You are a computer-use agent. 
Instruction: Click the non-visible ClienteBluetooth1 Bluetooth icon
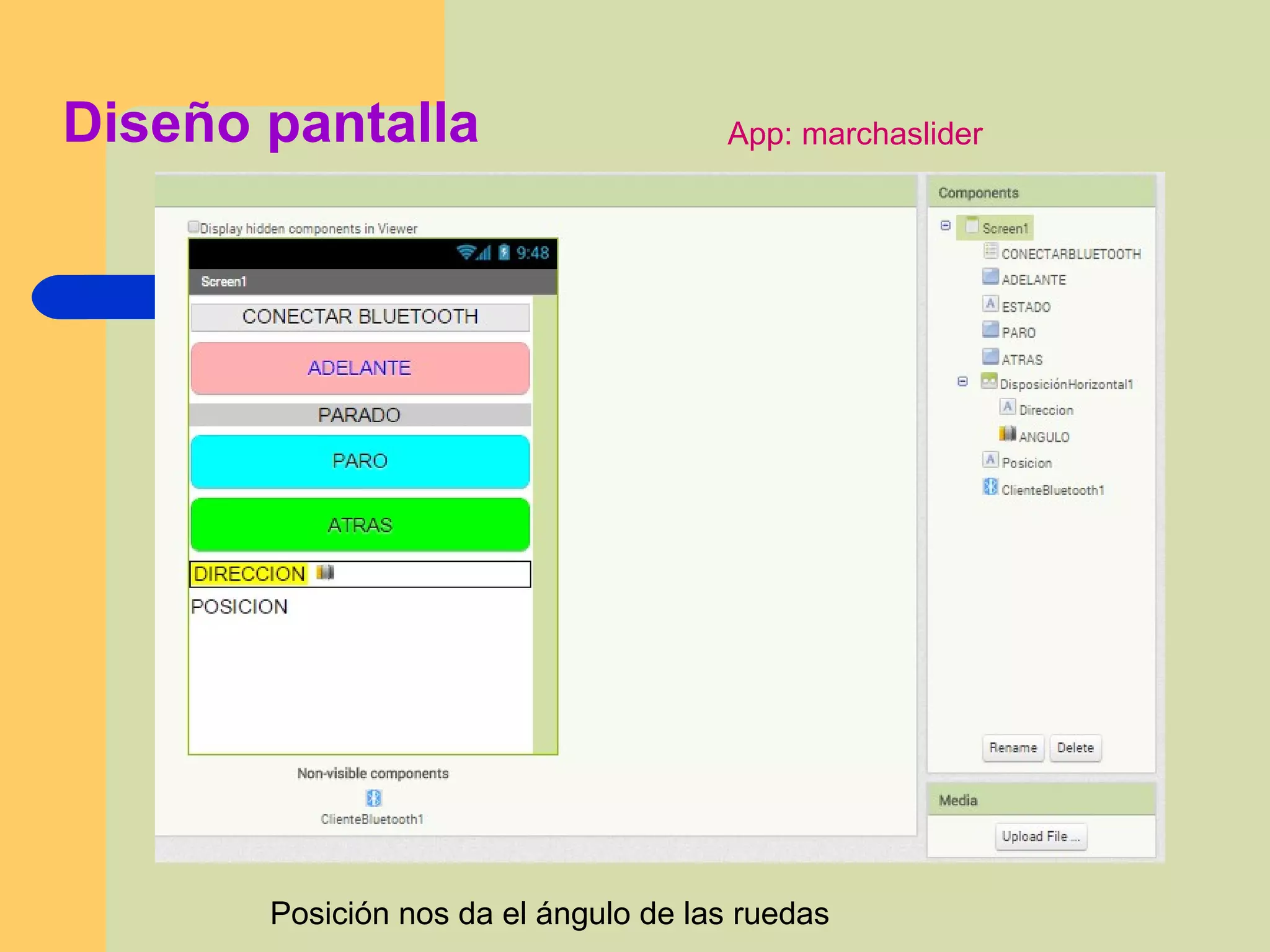[374, 798]
